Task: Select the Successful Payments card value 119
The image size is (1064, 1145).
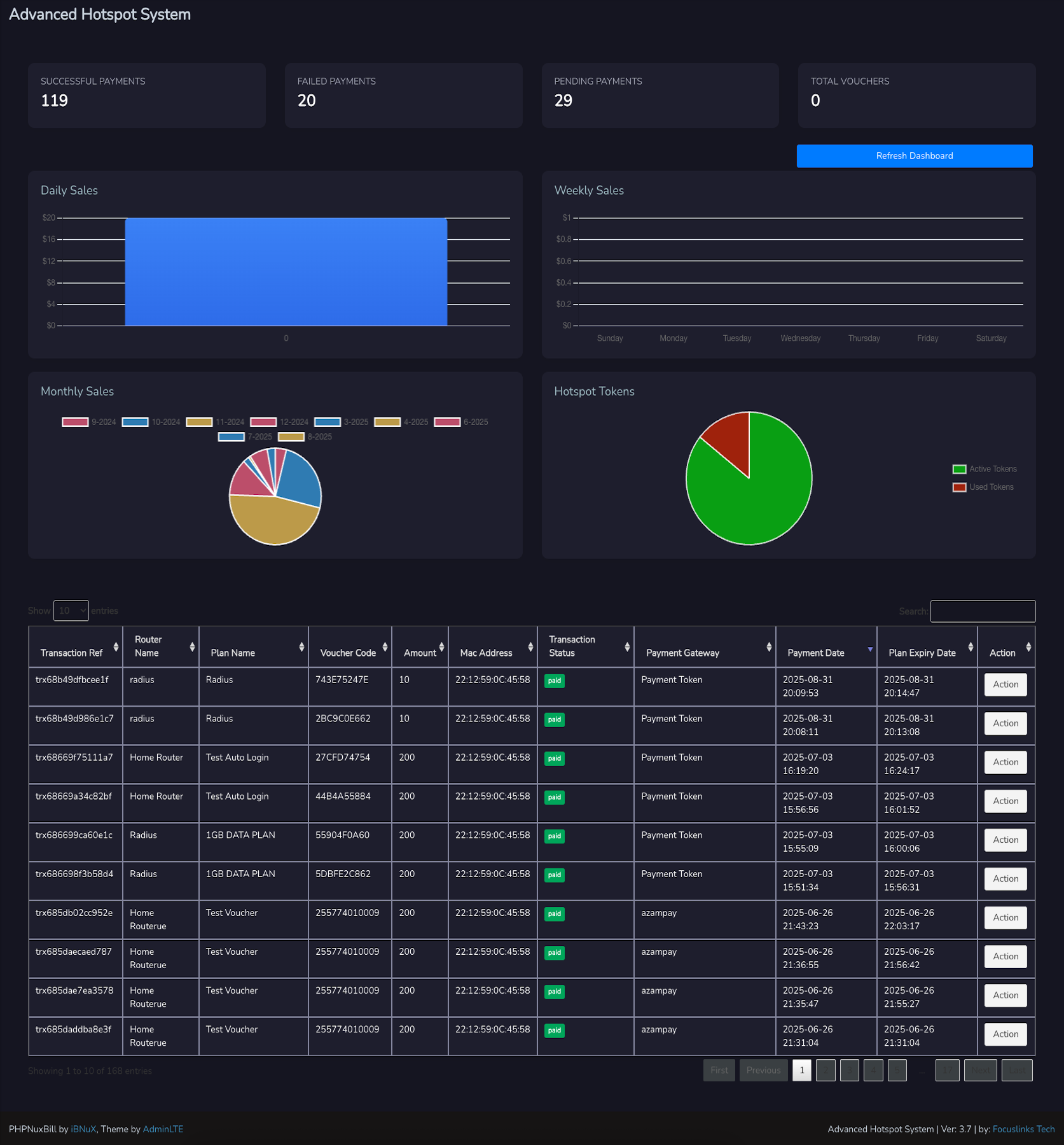Action: click(x=55, y=101)
